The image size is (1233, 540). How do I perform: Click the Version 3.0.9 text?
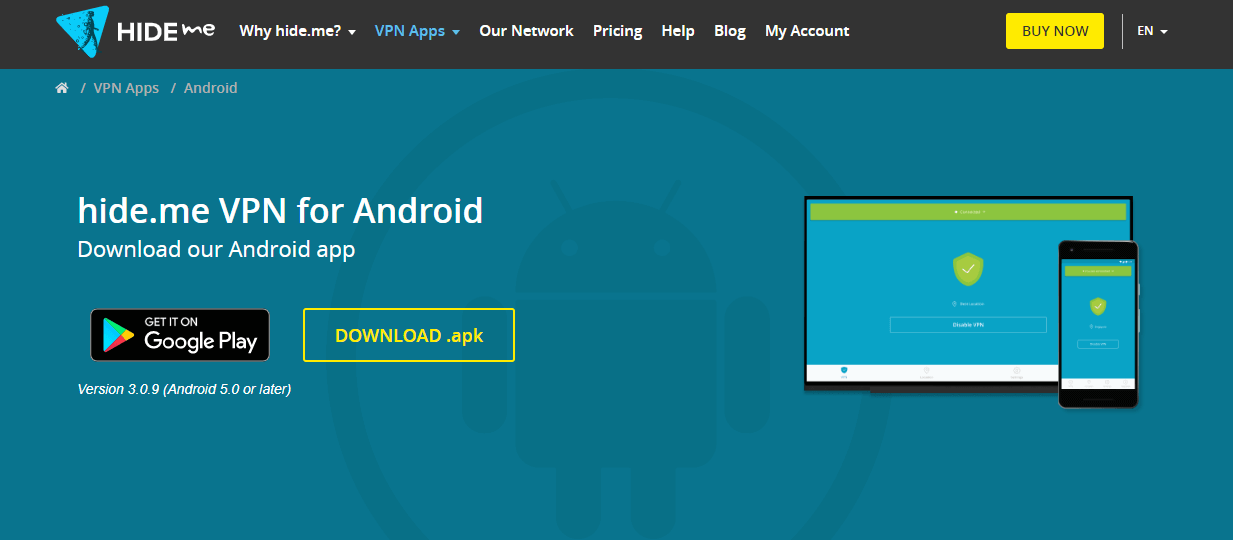(x=184, y=389)
